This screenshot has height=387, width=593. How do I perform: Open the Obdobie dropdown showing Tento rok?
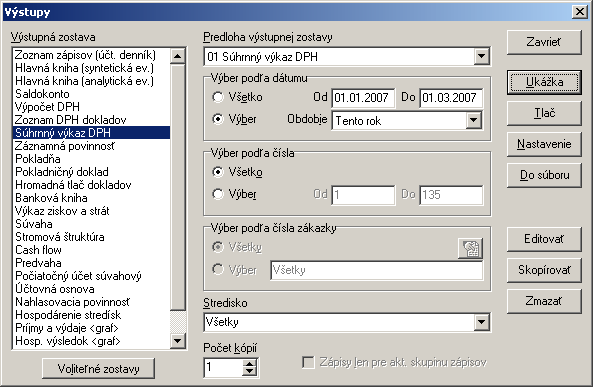[x=473, y=121]
